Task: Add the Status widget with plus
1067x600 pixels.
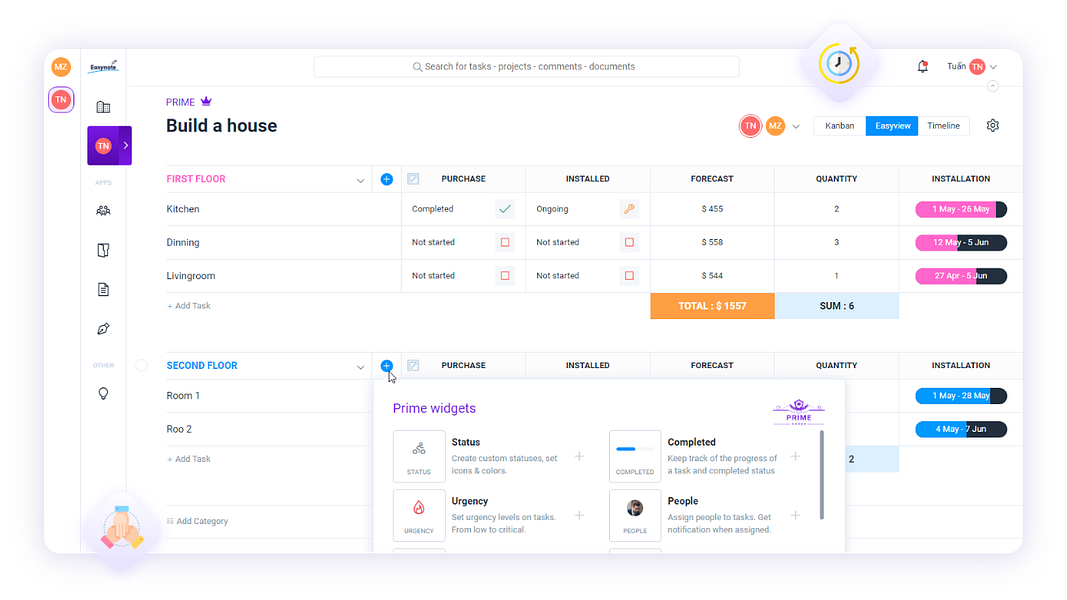Action: [579, 456]
